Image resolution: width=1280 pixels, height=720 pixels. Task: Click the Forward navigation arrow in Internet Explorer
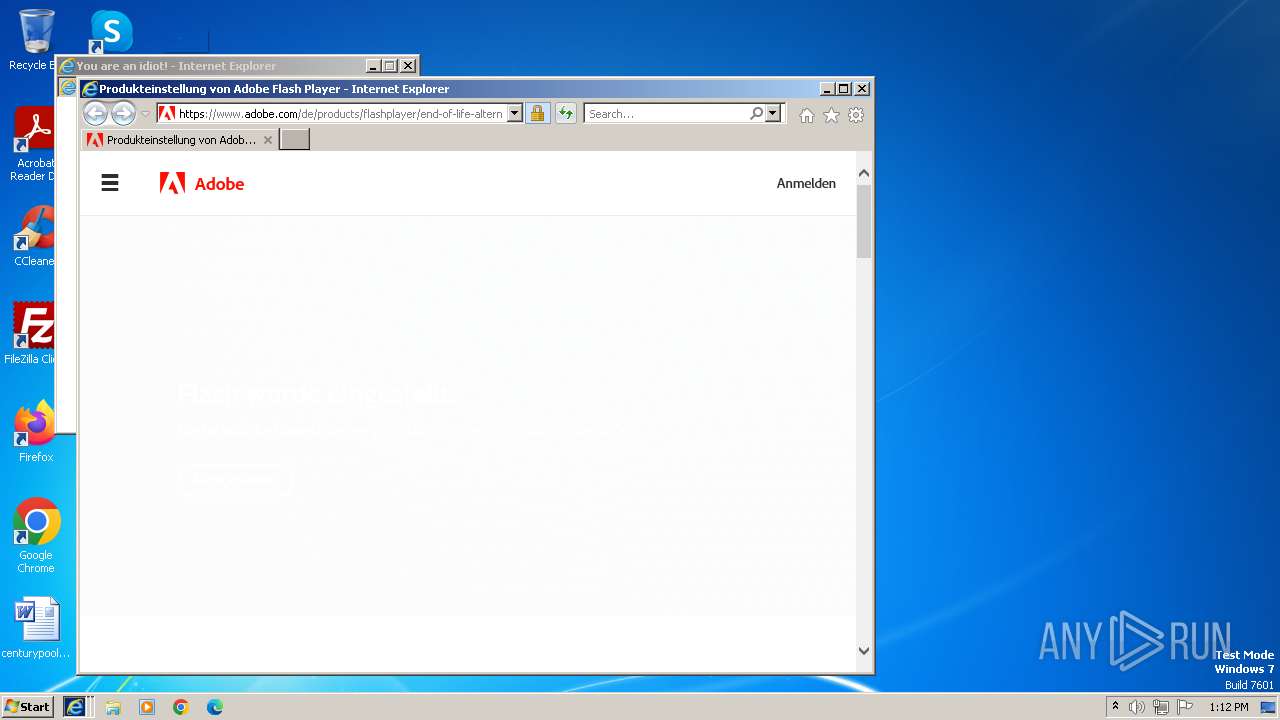tap(123, 114)
